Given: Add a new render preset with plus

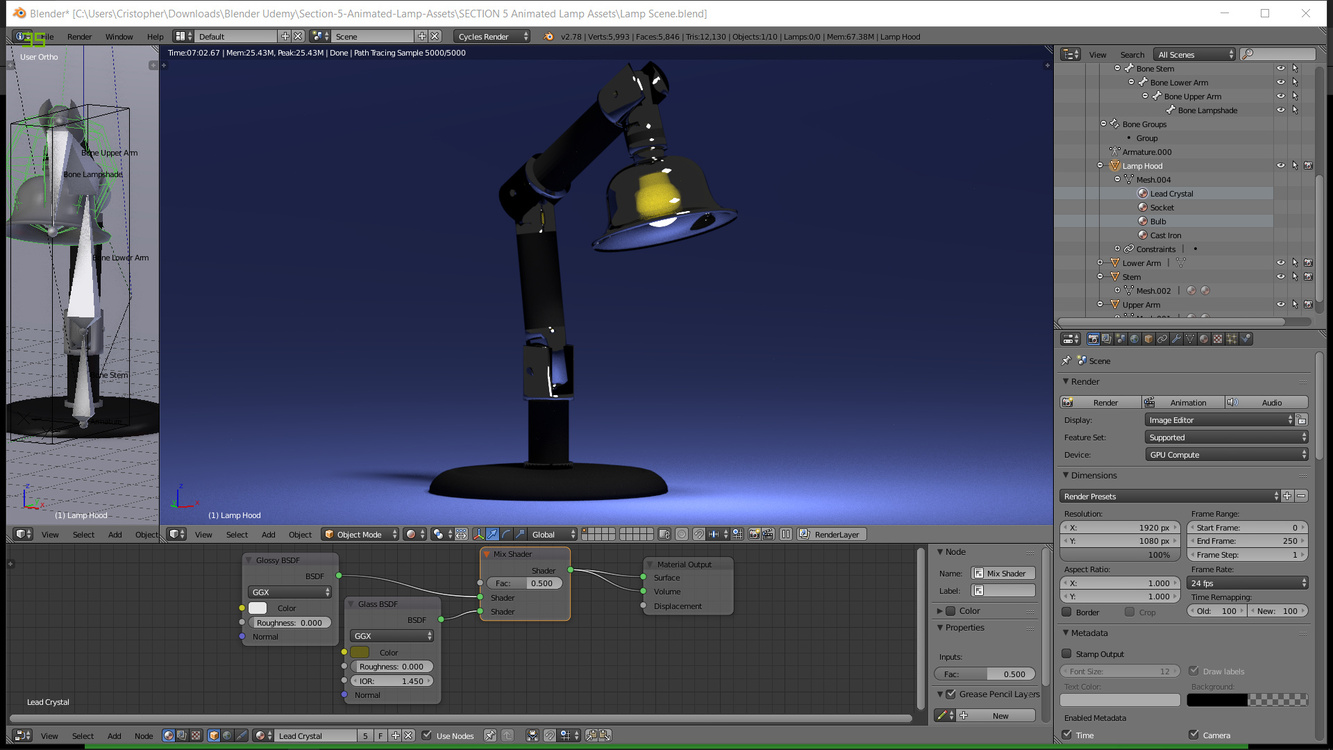Looking at the screenshot, I should tap(1287, 496).
